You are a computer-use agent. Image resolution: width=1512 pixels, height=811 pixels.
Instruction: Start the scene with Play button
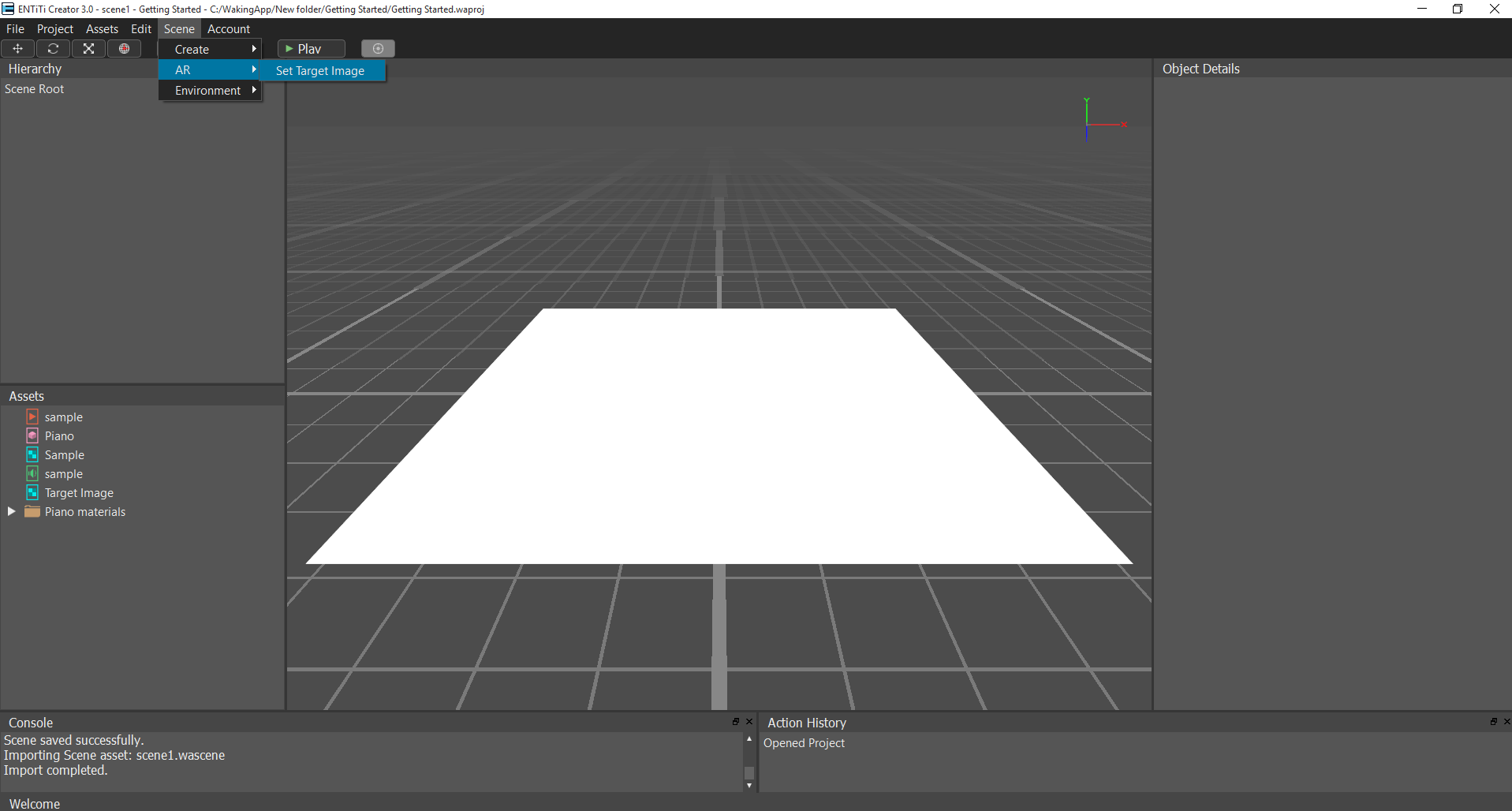pos(311,49)
